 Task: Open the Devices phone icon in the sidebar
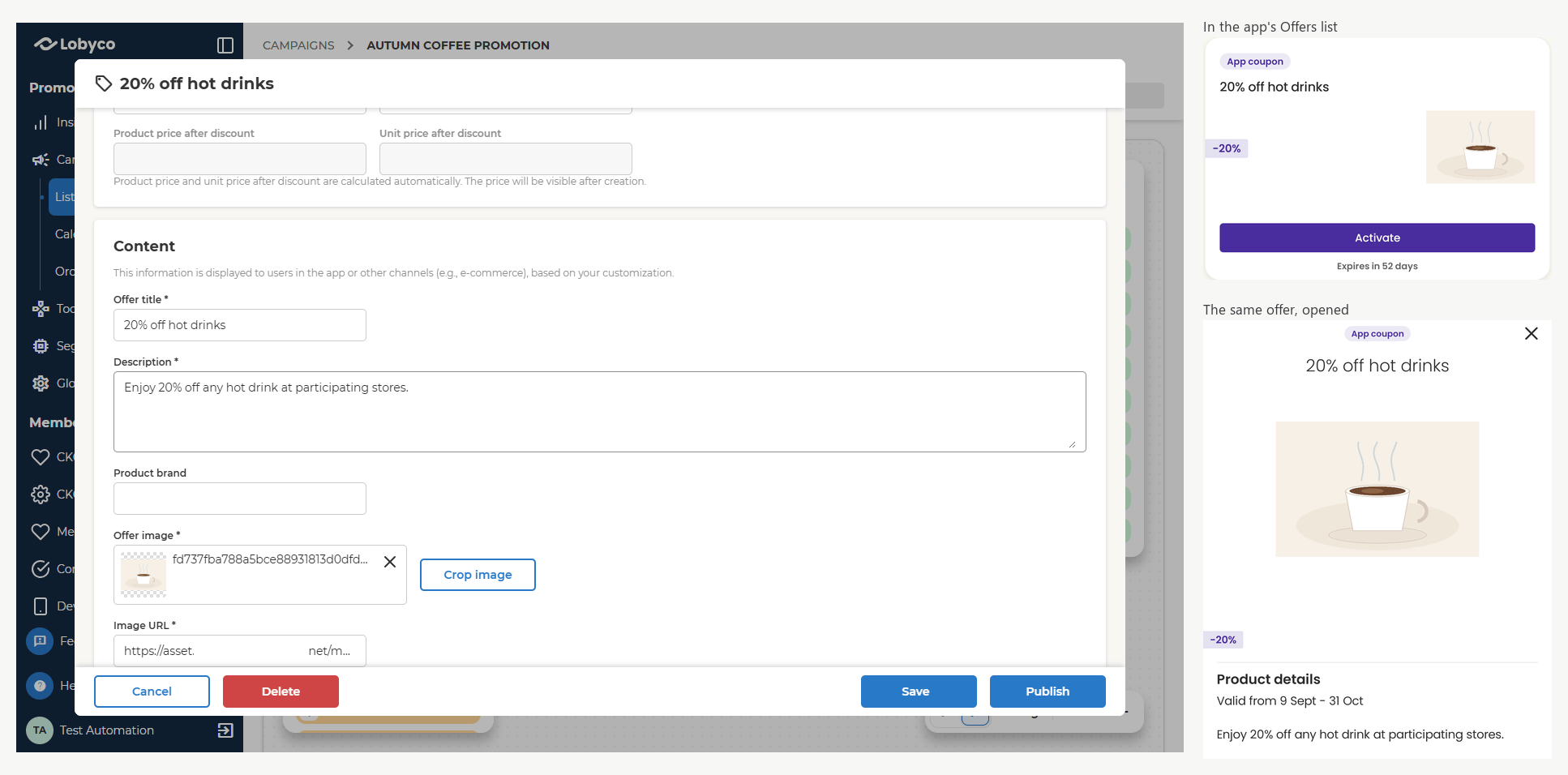(41, 606)
